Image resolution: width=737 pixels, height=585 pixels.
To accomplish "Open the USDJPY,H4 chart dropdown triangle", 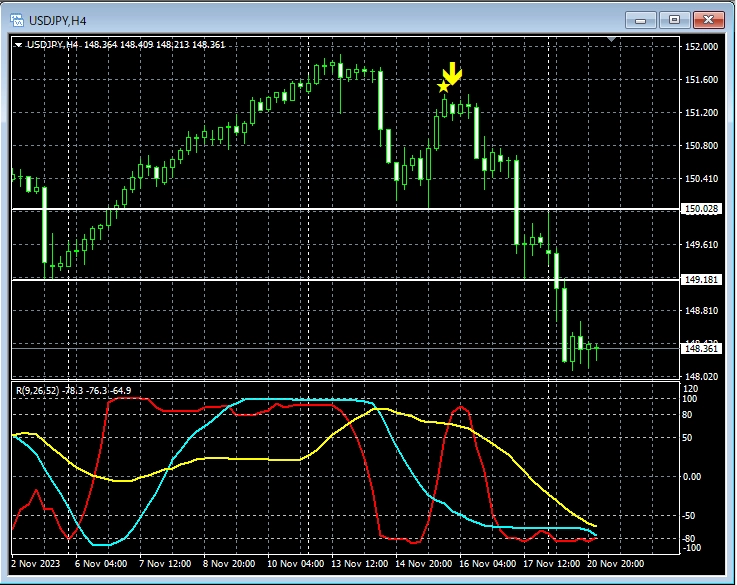I will 19,44.
